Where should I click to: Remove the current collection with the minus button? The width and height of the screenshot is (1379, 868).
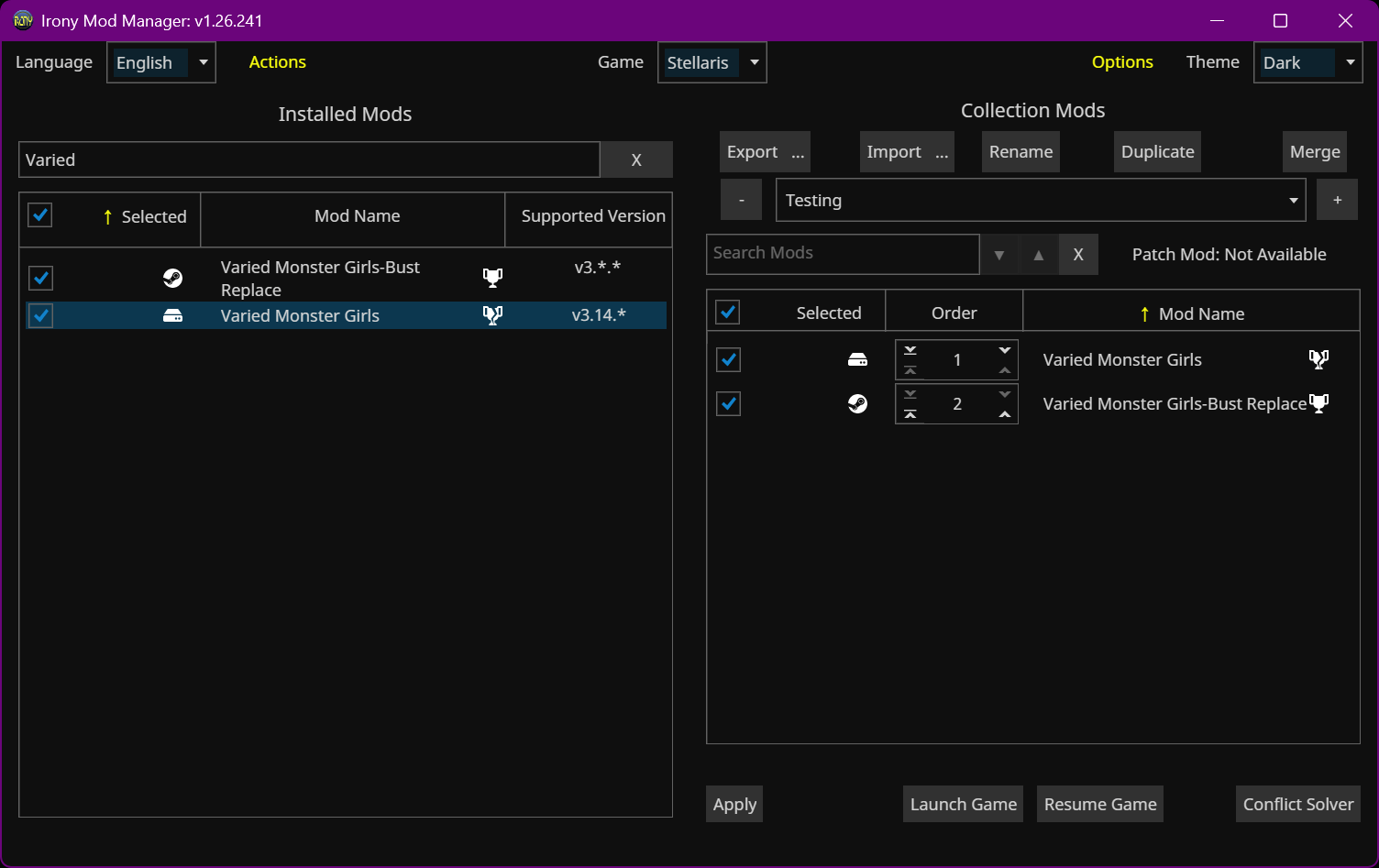741,200
